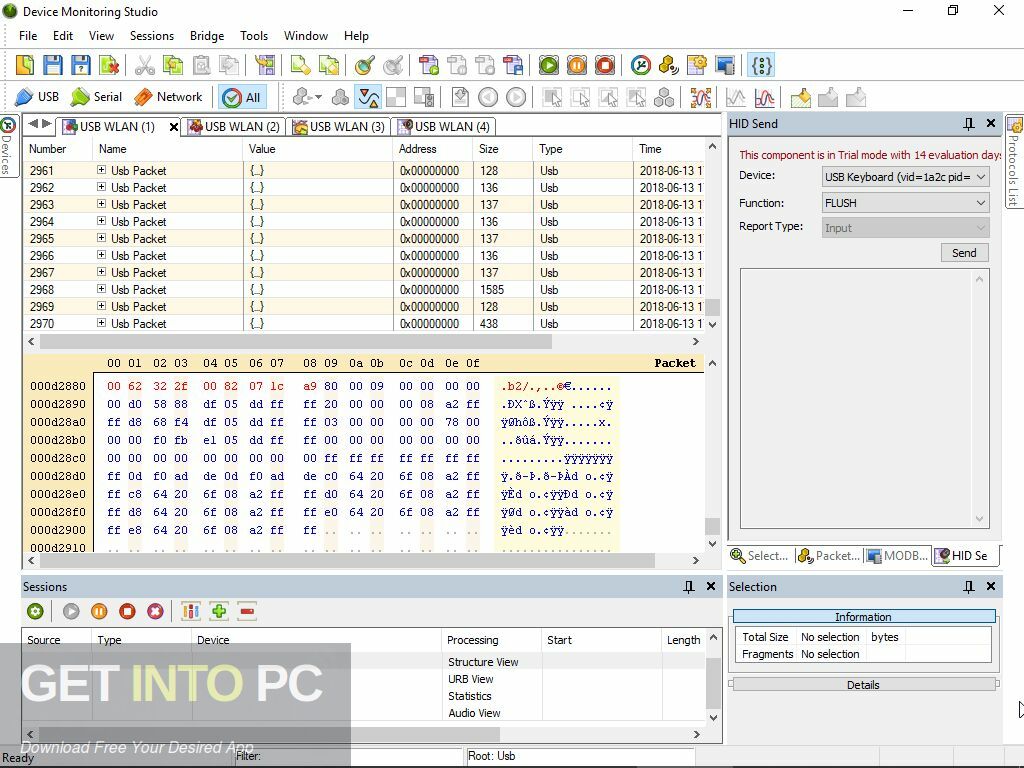1024x768 pixels.
Task: Expand Usb Packet row 2966
Action: click(101, 255)
